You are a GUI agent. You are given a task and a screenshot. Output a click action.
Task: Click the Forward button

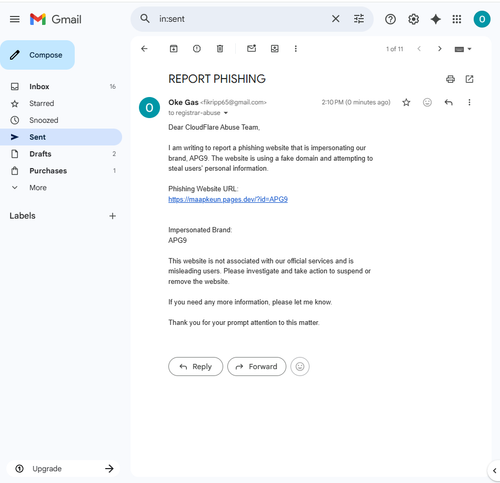[257, 367]
